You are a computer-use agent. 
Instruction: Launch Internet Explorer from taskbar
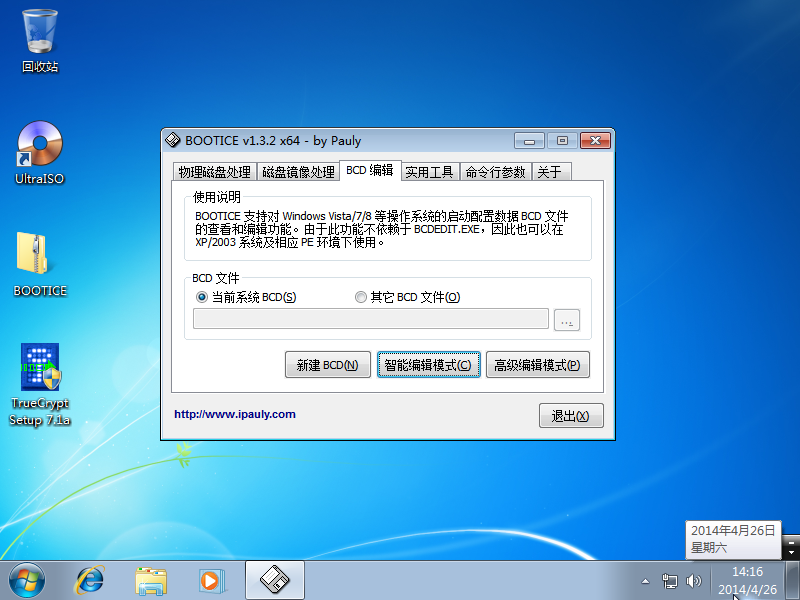90,581
